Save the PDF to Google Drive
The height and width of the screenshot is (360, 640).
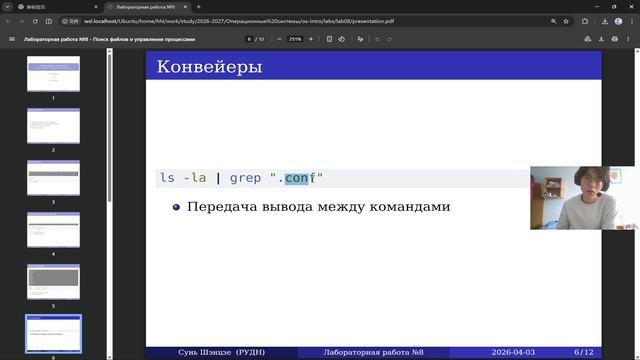click(587, 39)
